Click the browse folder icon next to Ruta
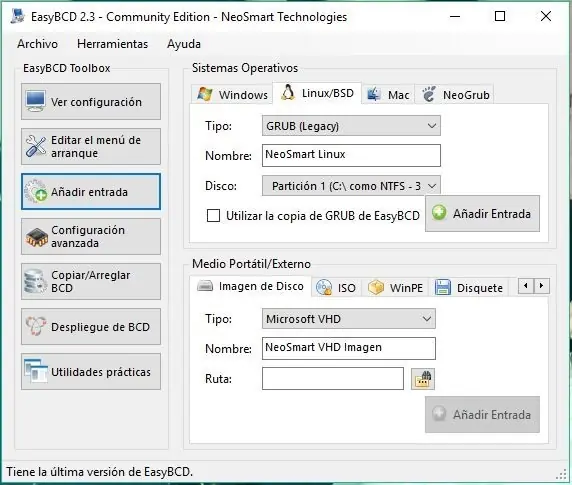The width and height of the screenshot is (572, 485). (422, 379)
